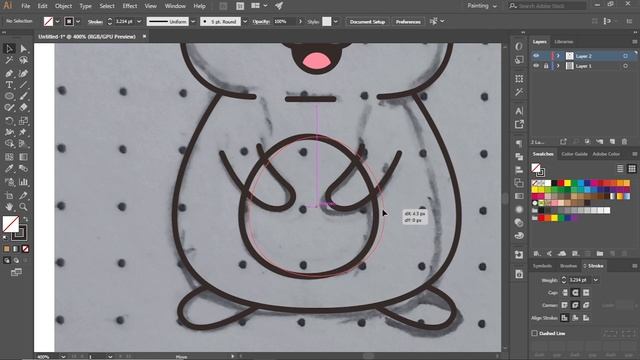Viewport: 640px width, 360px height.
Task: Select the Direct Selection tool
Action: coord(23,49)
